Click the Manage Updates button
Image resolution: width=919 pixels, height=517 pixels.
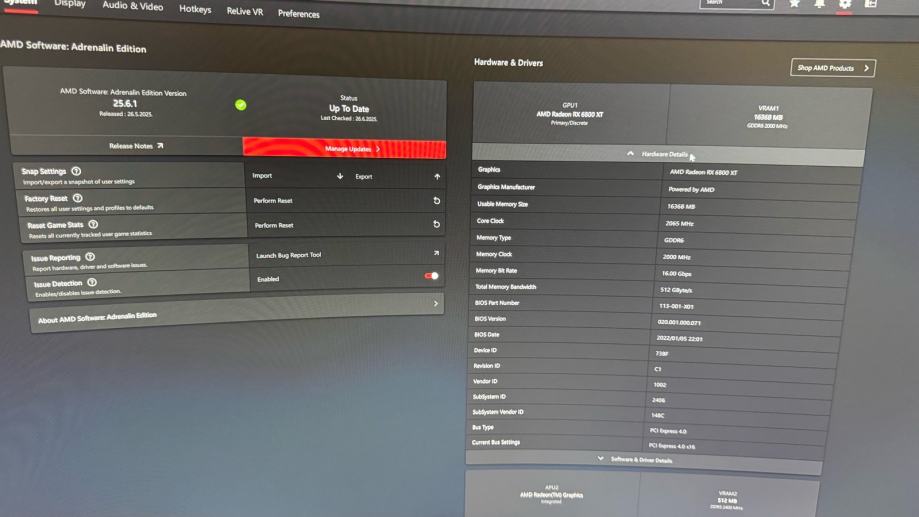pyautogui.click(x=344, y=148)
